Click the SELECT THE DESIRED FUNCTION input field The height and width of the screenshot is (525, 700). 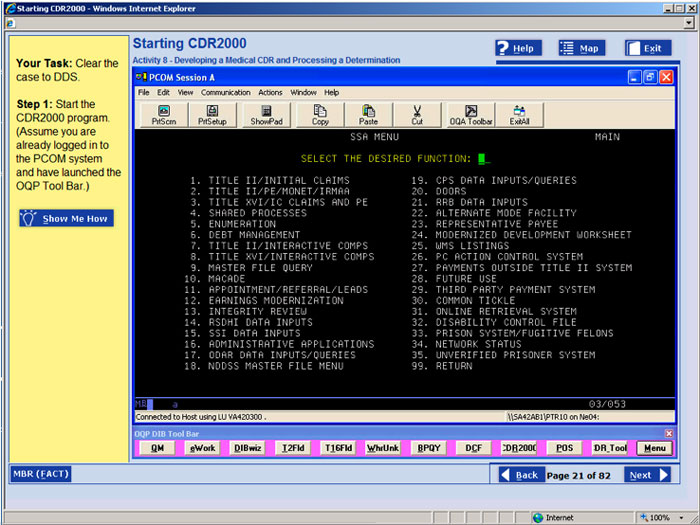tap(482, 158)
